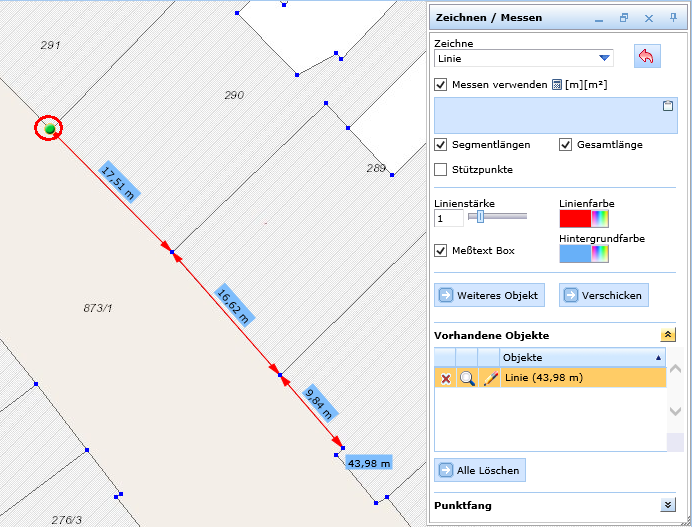Delete the Linie object with the red X
Image resolution: width=692 pixels, height=527 pixels.
[x=445, y=377]
